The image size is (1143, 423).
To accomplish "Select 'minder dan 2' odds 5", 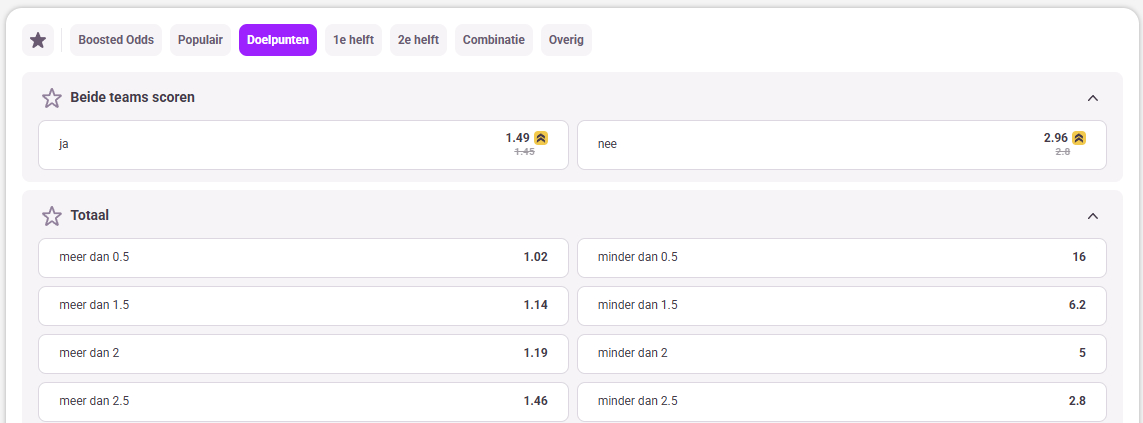I will point(842,354).
